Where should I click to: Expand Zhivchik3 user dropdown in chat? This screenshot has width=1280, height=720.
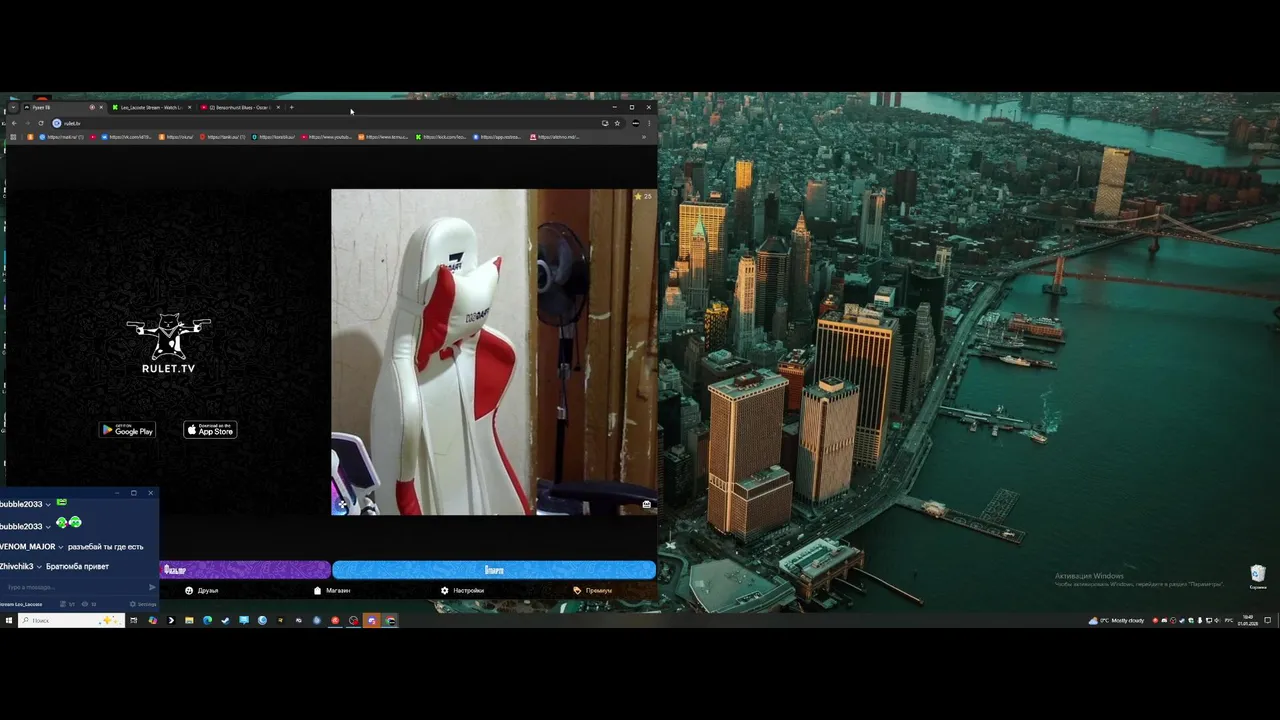click(x=40, y=567)
